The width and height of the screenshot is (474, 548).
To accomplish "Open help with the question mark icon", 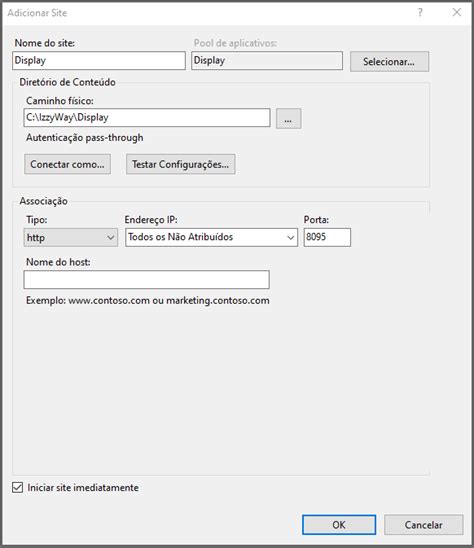I will click(x=420, y=13).
